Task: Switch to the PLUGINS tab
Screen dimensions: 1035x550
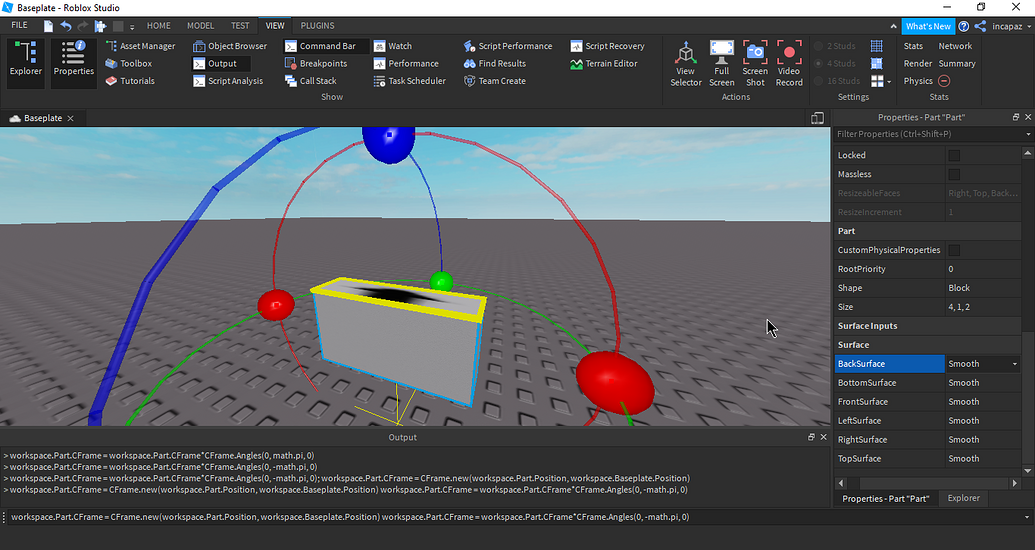Action: (317, 26)
